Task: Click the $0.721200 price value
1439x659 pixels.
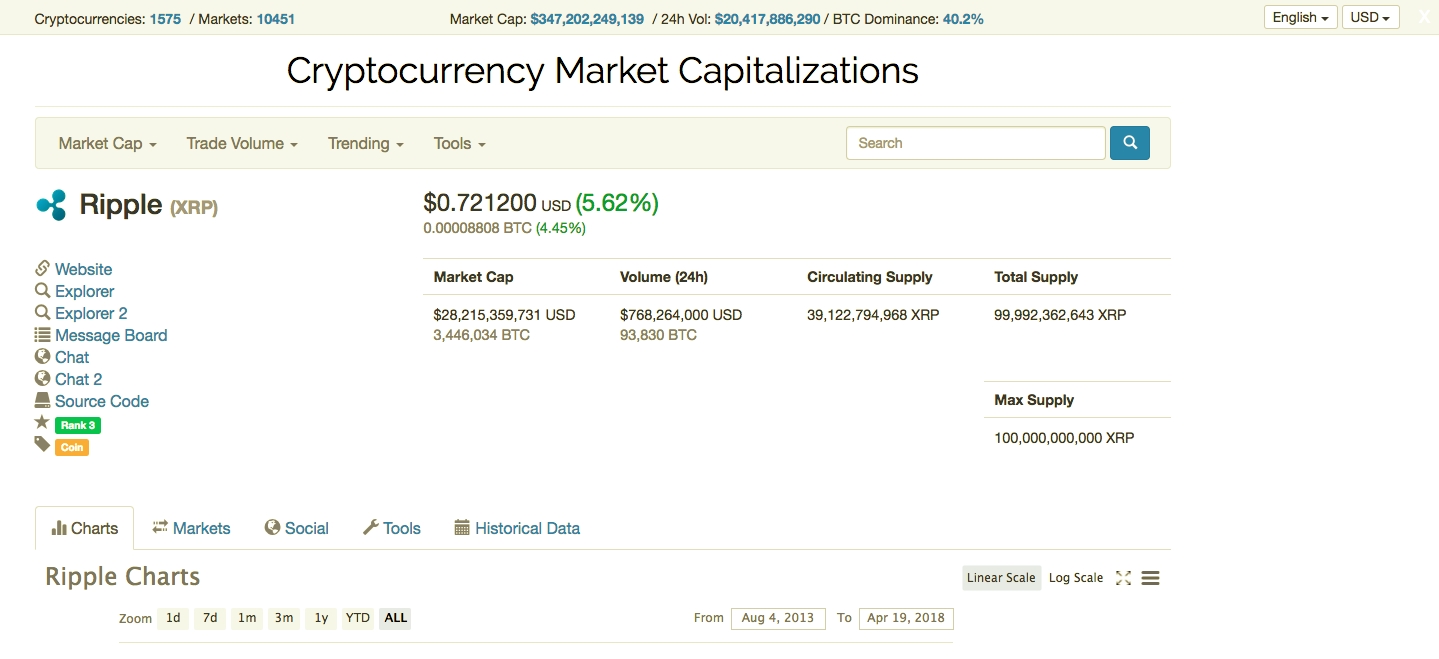Action: (480, 203)
